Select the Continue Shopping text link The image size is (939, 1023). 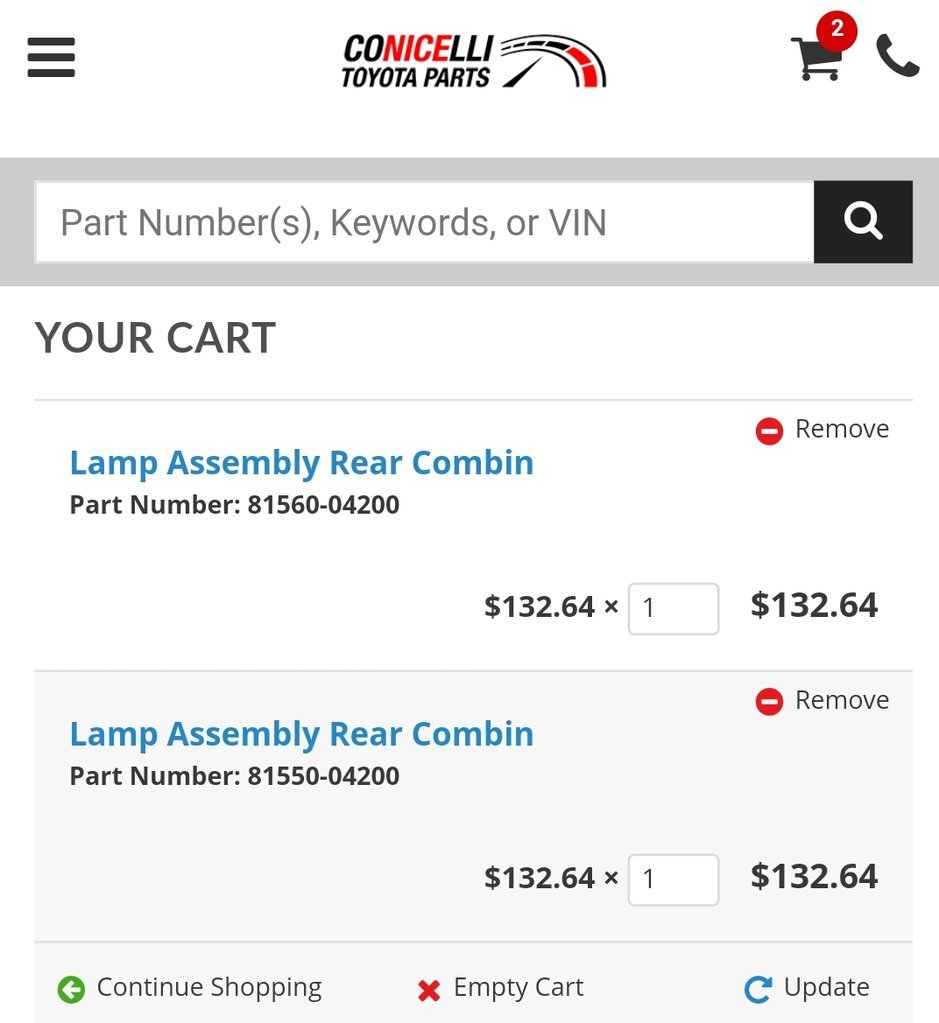point(209,988)
